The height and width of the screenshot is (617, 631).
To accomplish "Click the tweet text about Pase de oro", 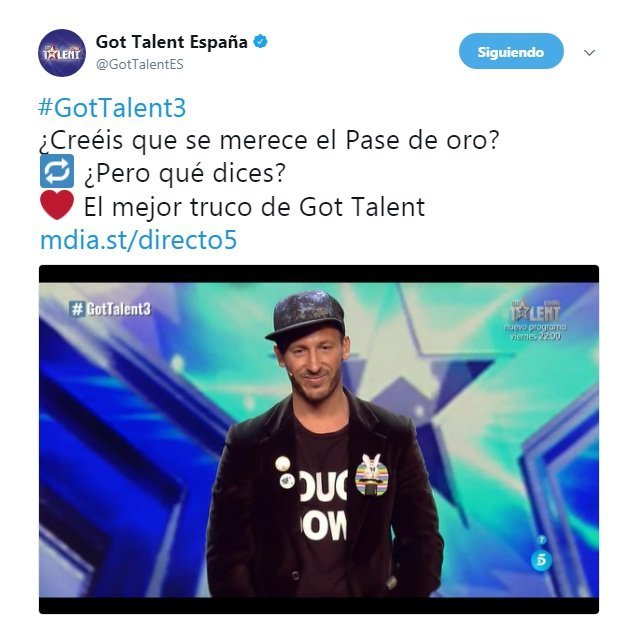I will pos(269,140).
